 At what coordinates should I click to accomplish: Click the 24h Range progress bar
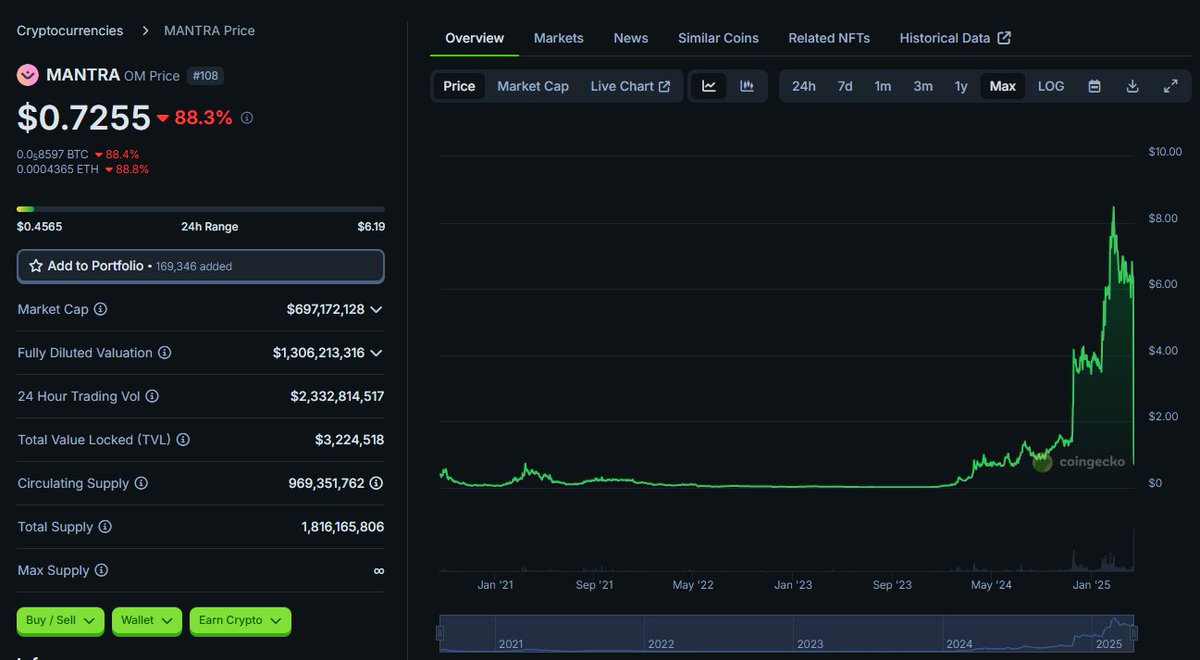point(200,208)
